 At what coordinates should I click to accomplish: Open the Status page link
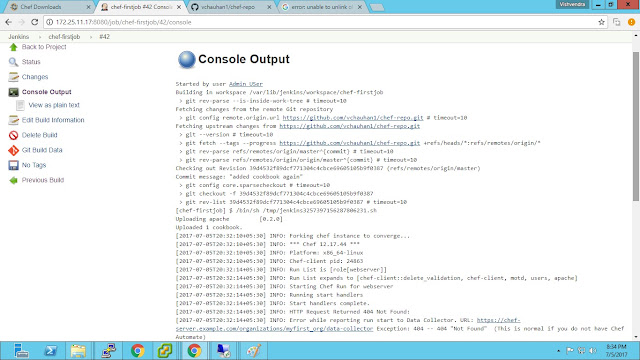[31, 62]
